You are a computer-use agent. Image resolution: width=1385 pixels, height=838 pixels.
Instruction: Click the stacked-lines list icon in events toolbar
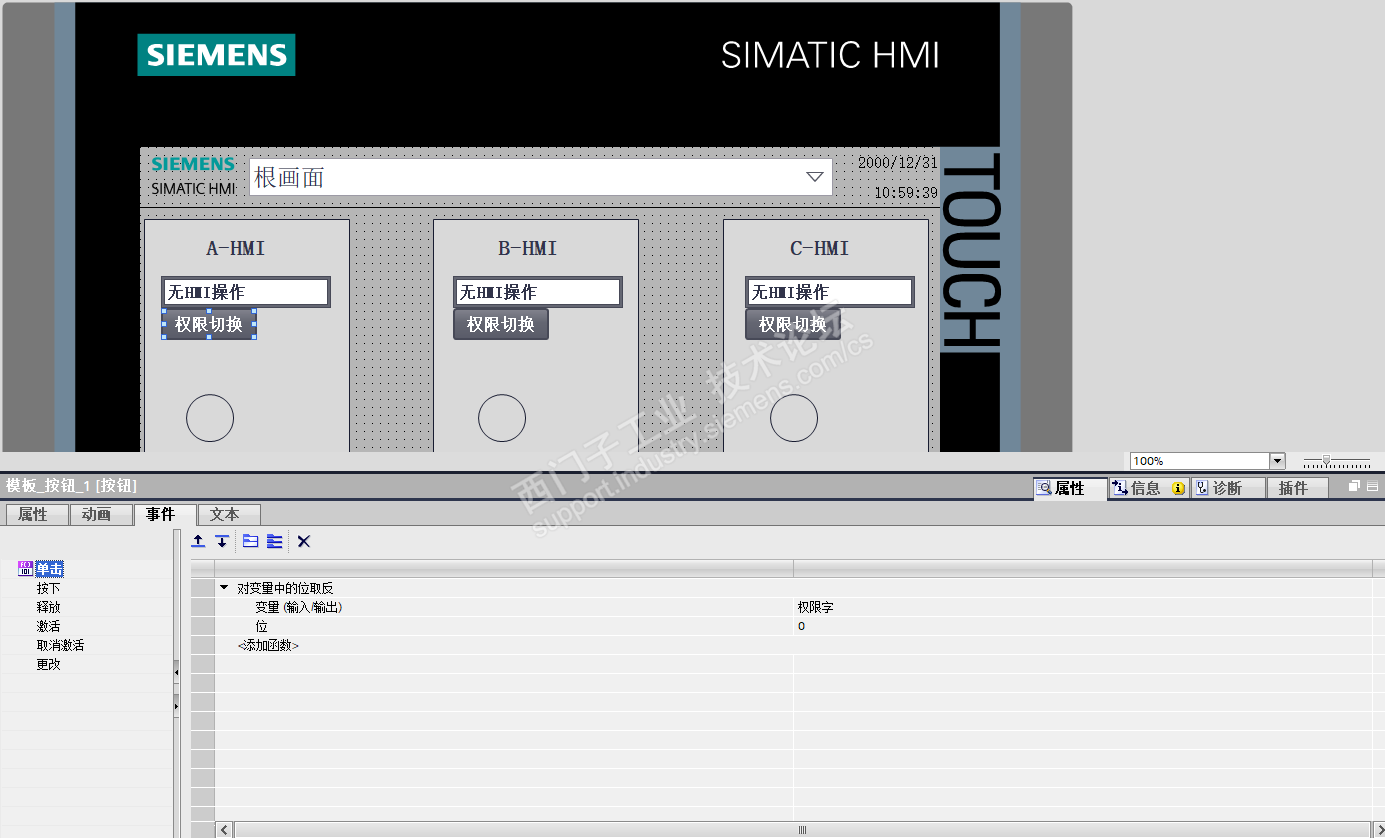(x=274, y=541)
